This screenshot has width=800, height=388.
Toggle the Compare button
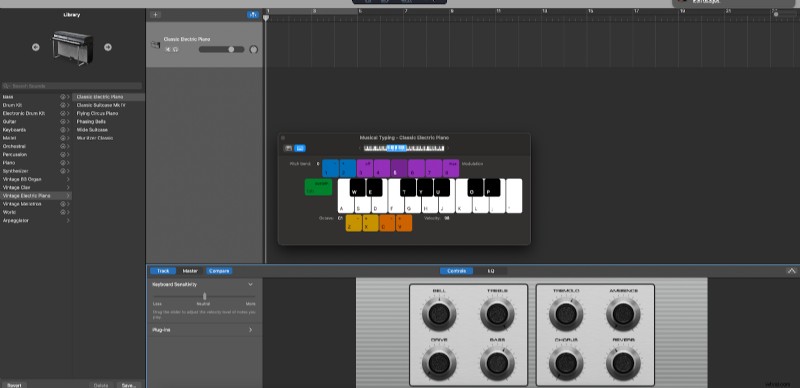pyautogui.click(x=219, y=271)
